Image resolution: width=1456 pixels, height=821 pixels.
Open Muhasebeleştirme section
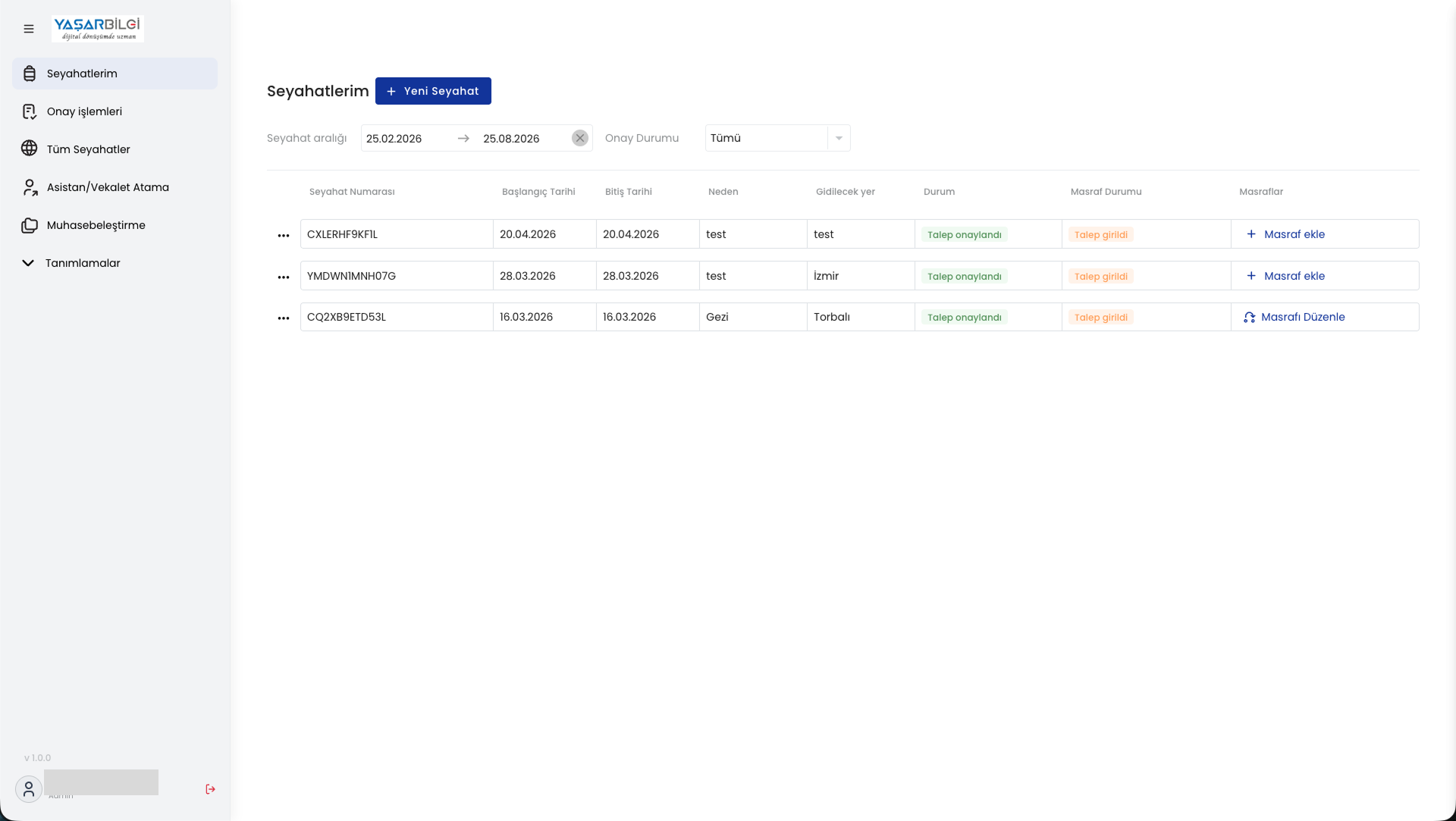115,225
